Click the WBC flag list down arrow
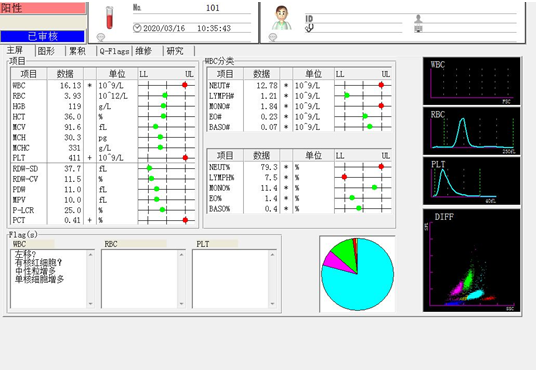This screenshot has height=371, width=536. coord(91,303)
